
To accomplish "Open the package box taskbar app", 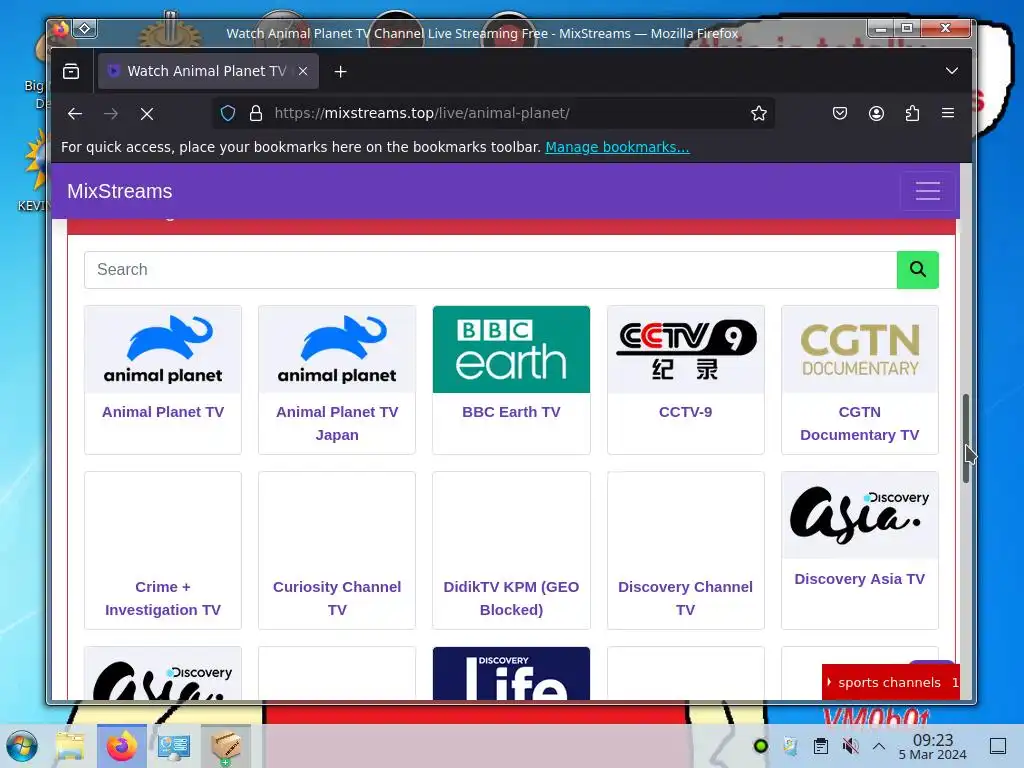I will coord(225,746).
